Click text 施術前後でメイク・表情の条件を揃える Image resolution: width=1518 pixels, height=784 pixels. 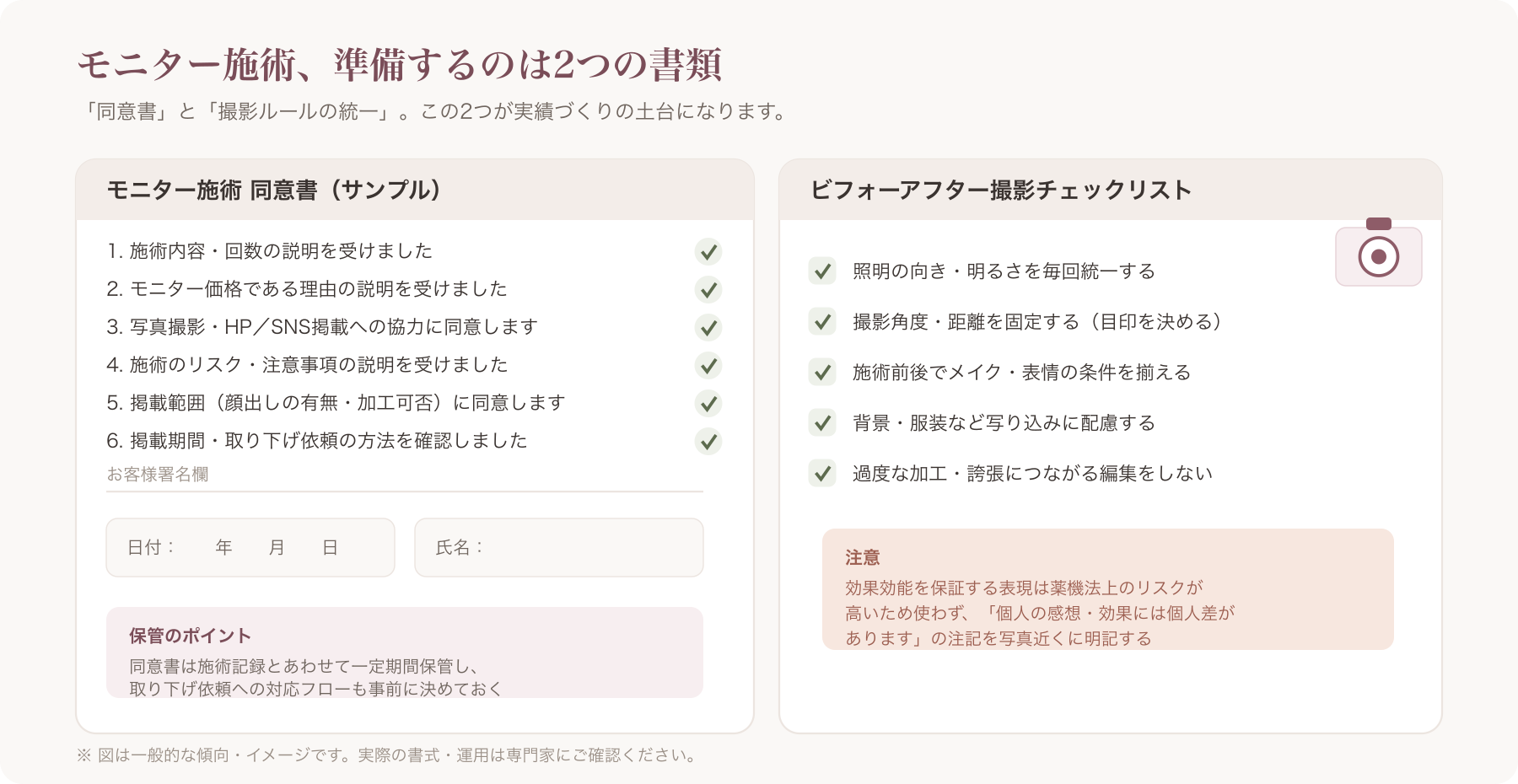click(1021, 372)
